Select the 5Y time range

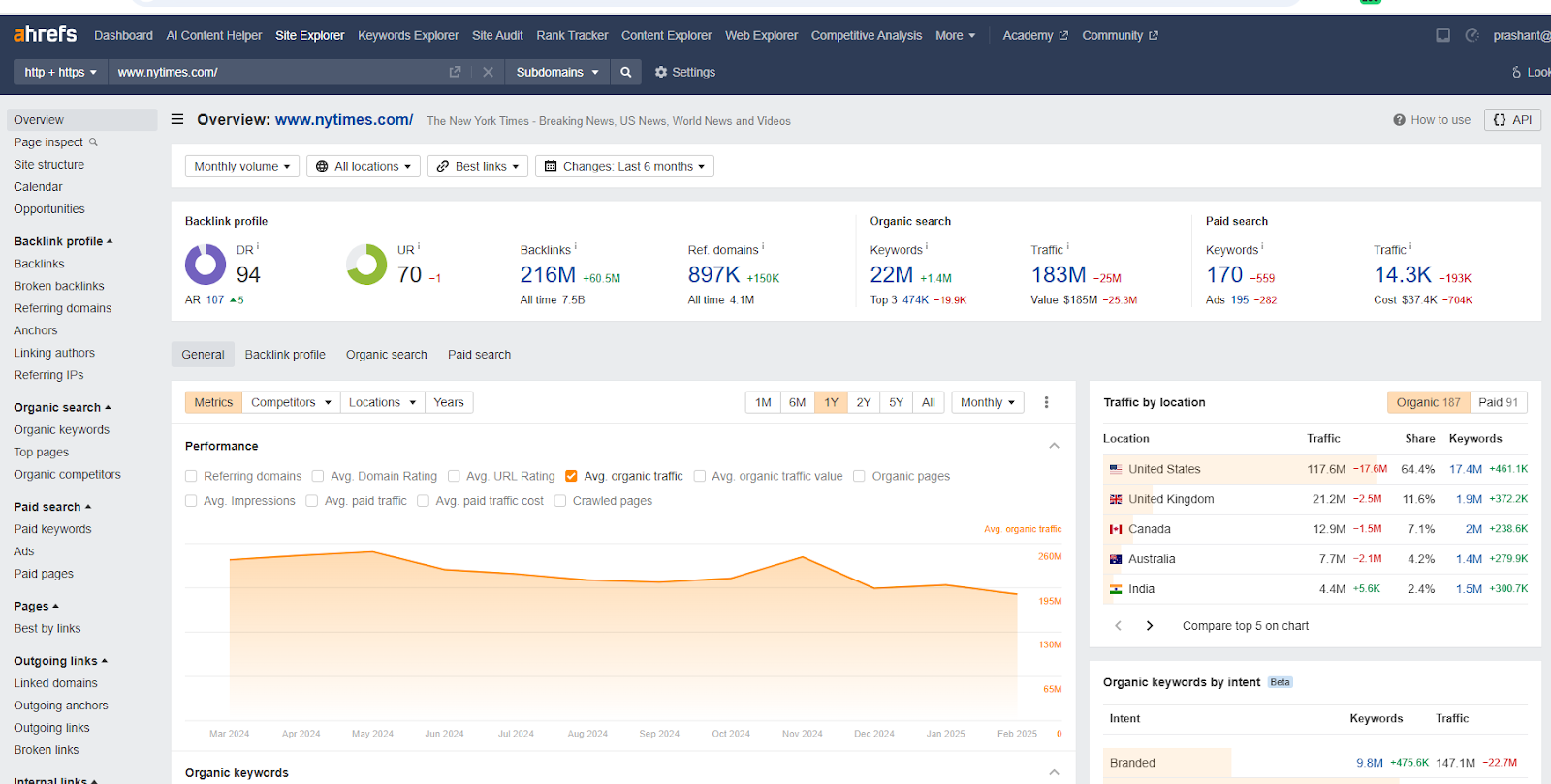pyautogui.click(x=896, y=402)
